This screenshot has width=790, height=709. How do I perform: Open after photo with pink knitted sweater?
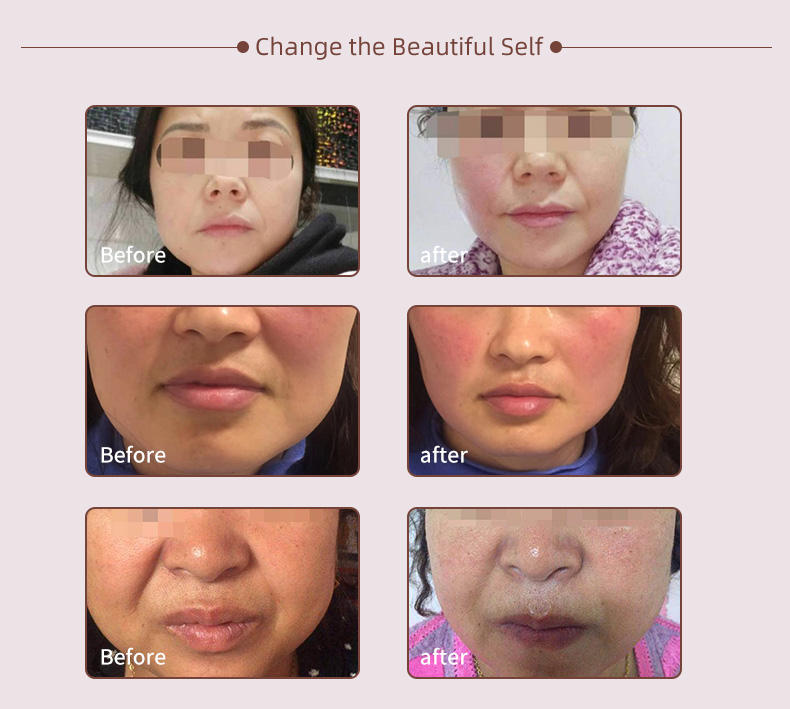pos(544,593)
